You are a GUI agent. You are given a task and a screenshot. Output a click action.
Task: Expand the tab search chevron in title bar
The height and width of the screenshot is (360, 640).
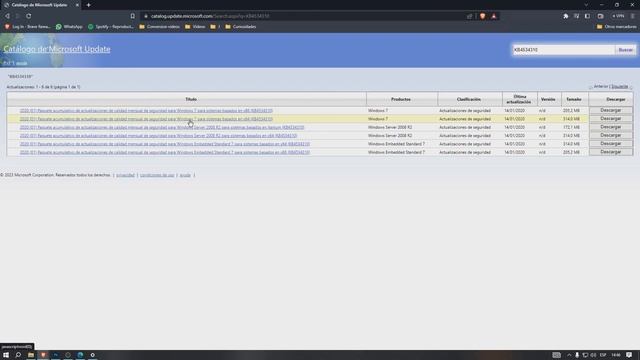586,5
